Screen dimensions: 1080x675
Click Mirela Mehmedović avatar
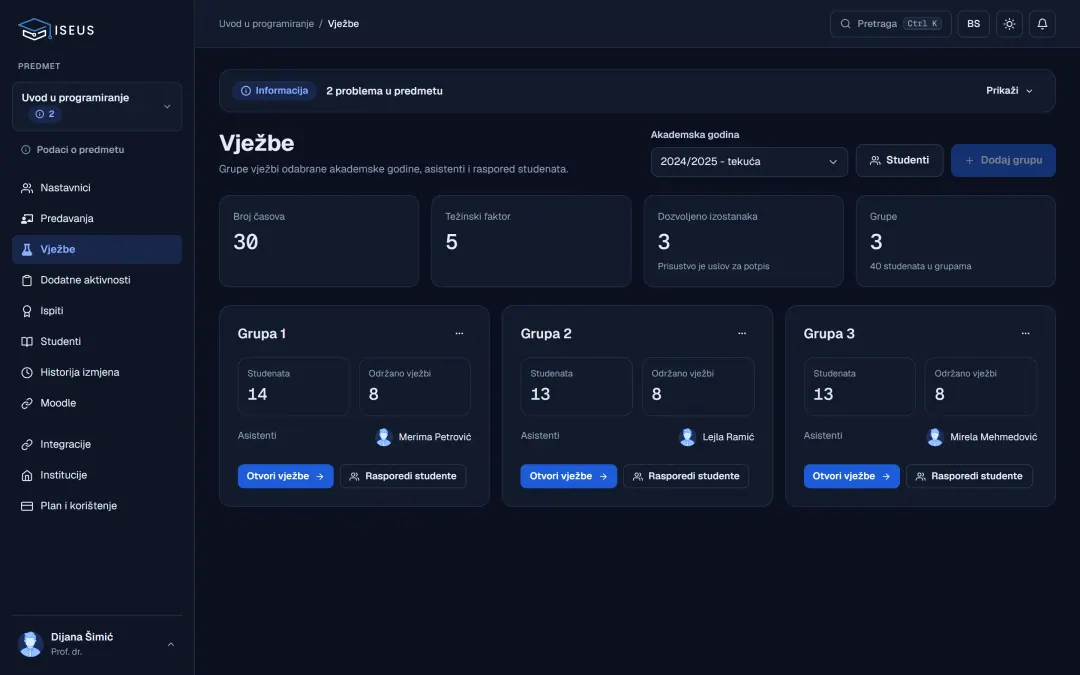pyautogui.click(x=935, y=437)
